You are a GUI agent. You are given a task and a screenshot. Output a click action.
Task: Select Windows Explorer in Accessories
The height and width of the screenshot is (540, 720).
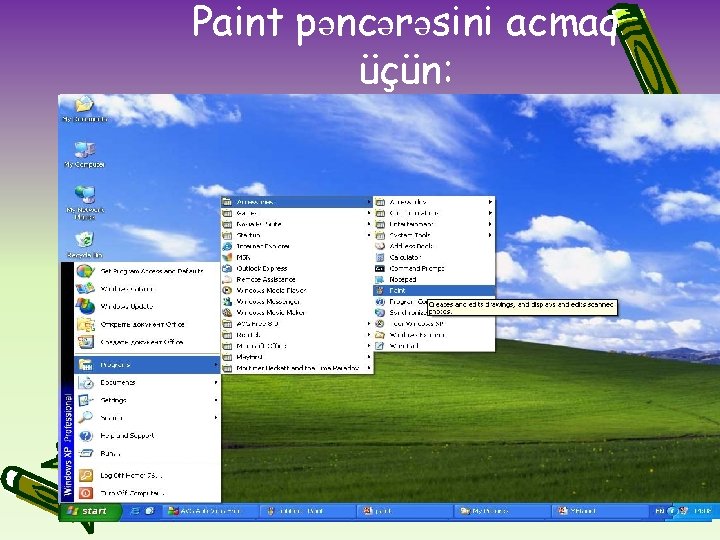click(x=434, y=335)
